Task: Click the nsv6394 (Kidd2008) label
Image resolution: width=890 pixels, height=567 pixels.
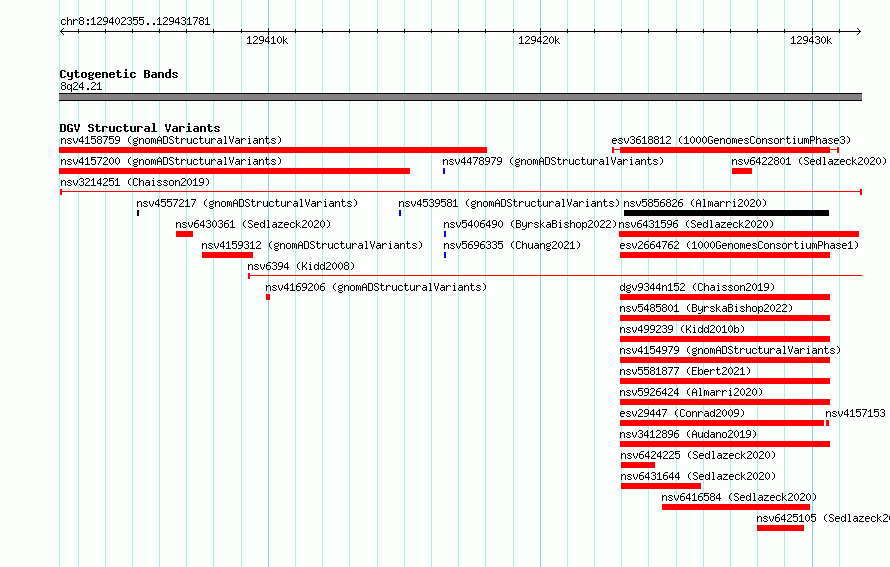Action: [301, 266]
